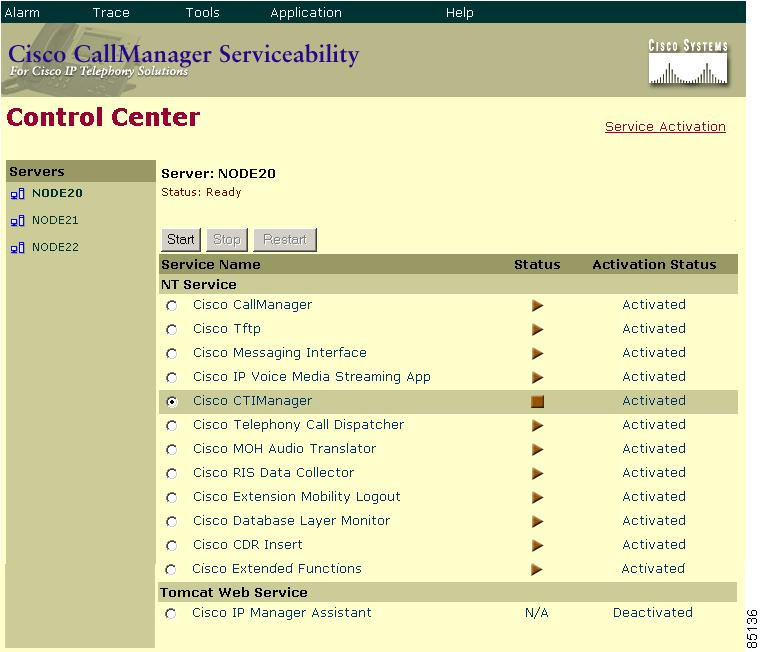Click status arrow for Extension Mobility Logout
The height and width of the screenshot is (652, 762).
click(x=537, y=498)
